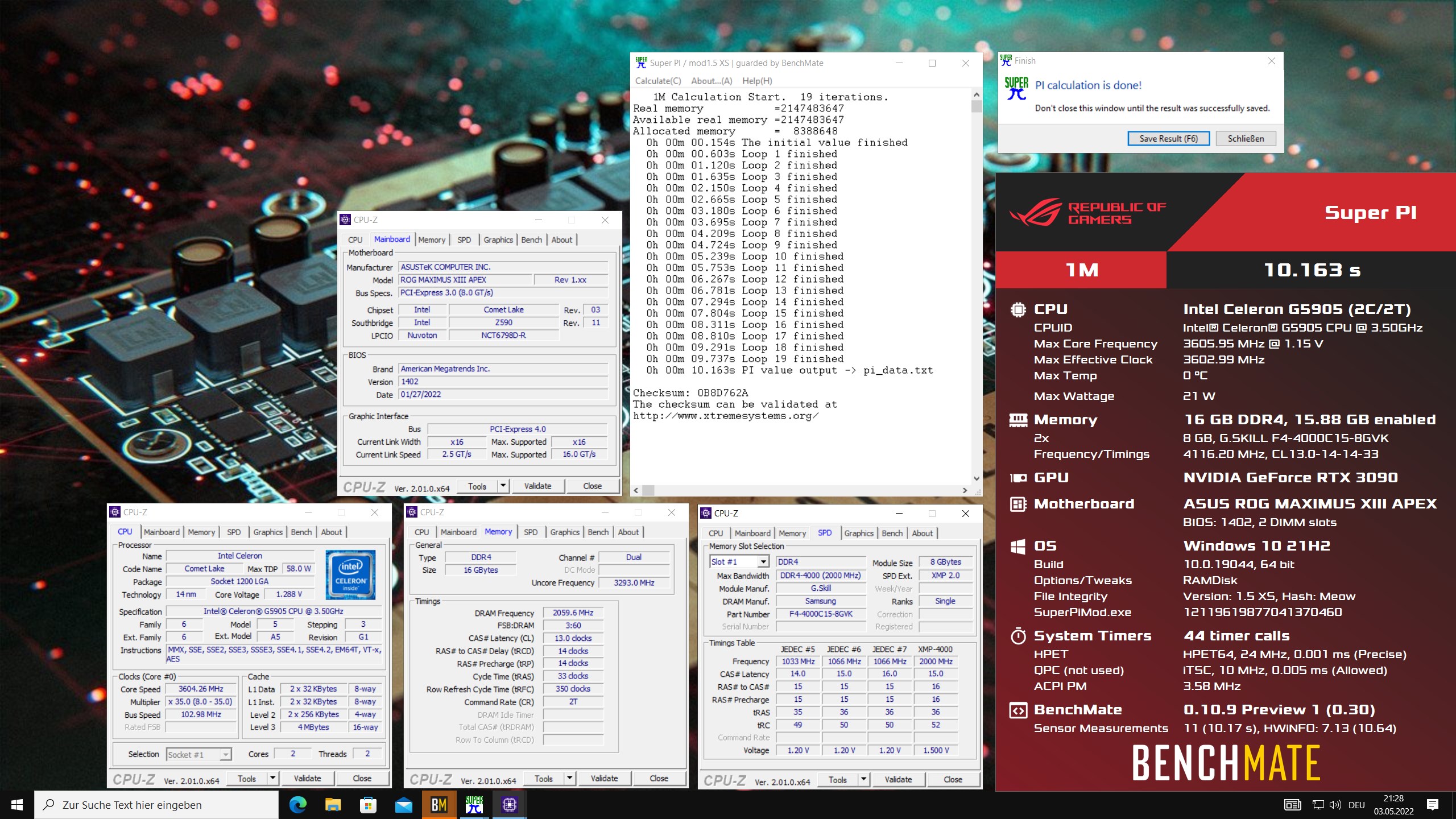The image size is (1456, 819).
Task: Click the down arrow of Super PI's scrollbar
Action: pyautogui.click(x=976, y=478)
